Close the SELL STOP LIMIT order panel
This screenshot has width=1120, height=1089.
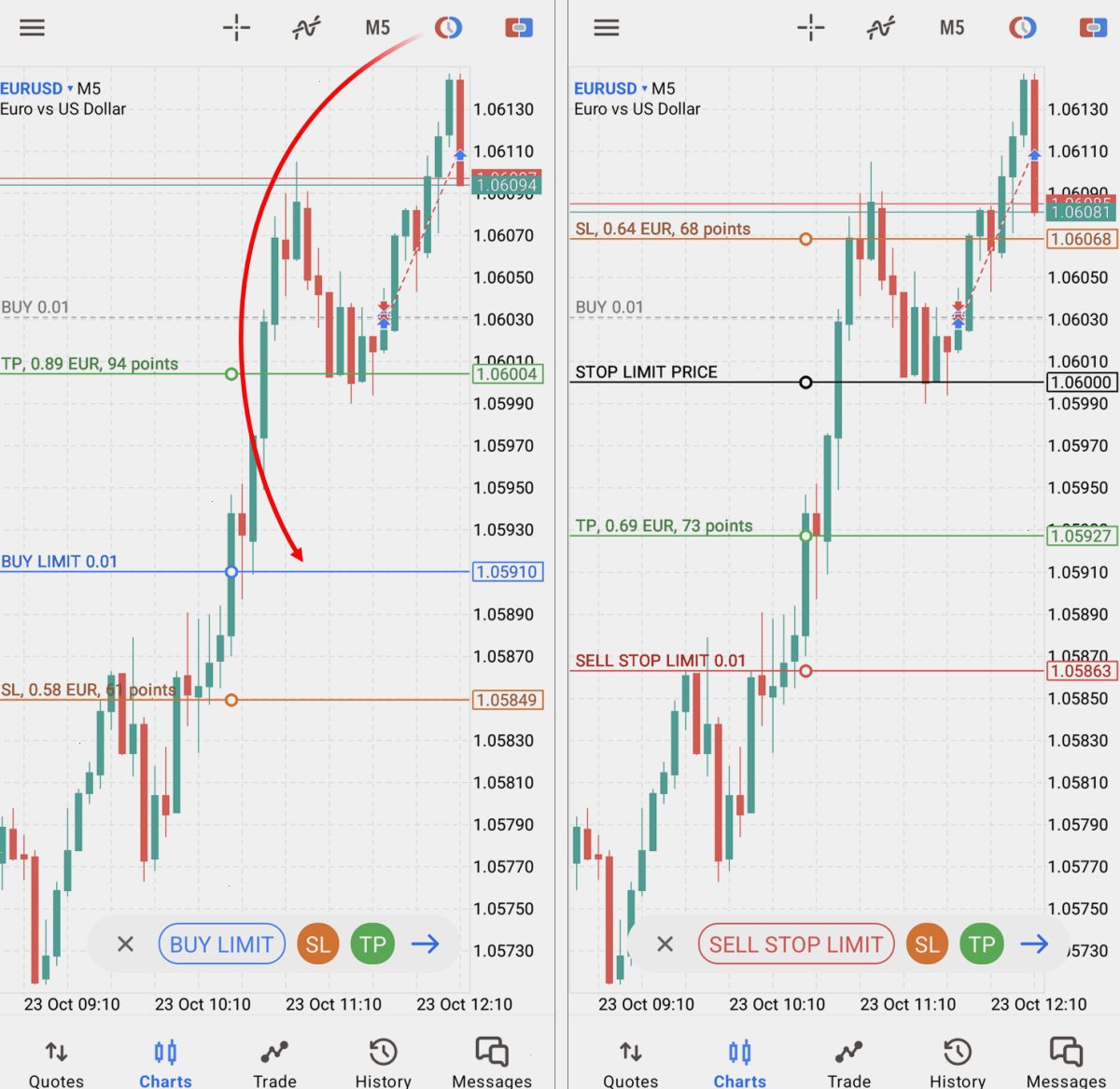coord(665,944)
